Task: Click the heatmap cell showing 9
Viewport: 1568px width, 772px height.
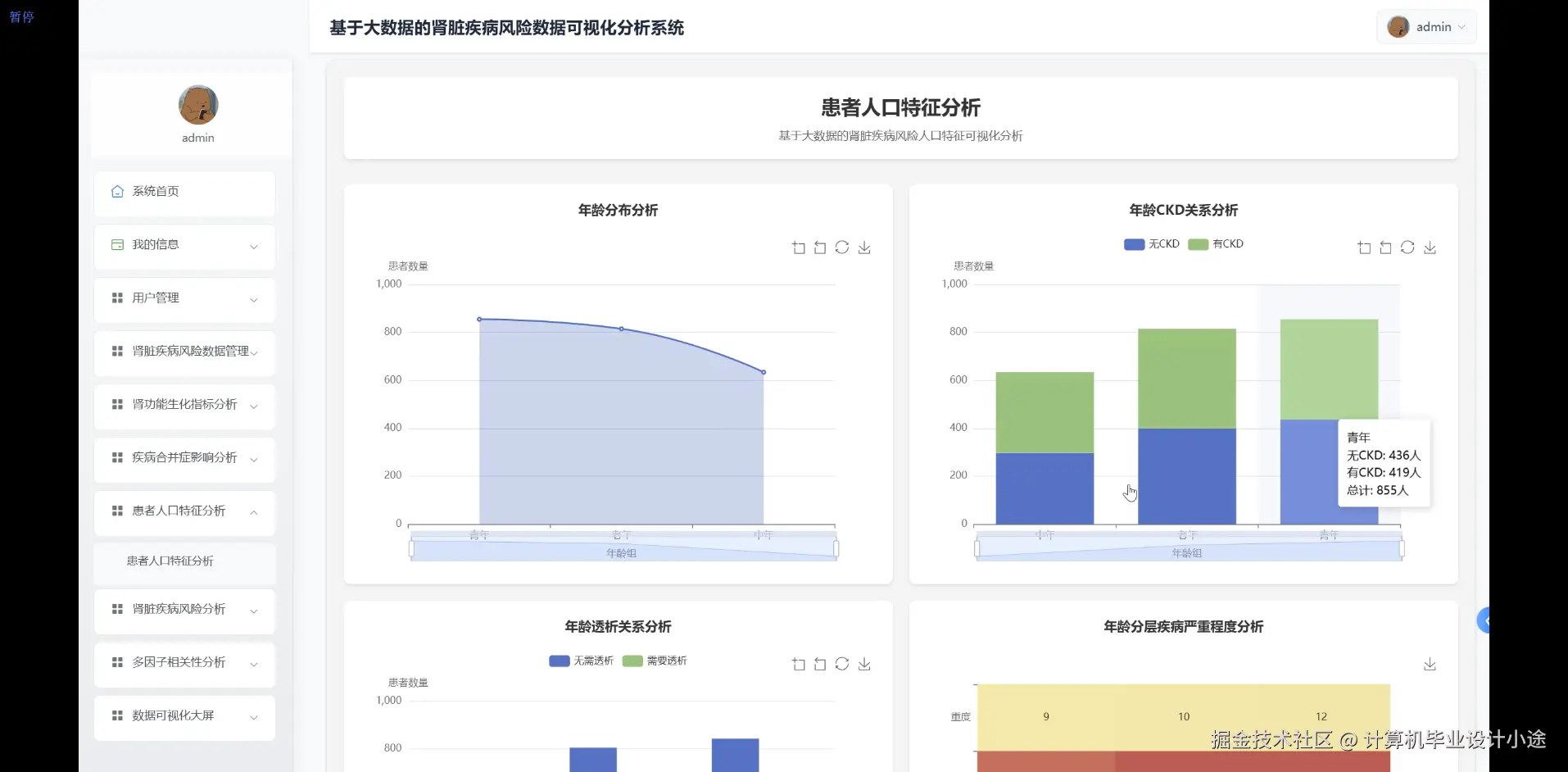Action: (1046, 716)
